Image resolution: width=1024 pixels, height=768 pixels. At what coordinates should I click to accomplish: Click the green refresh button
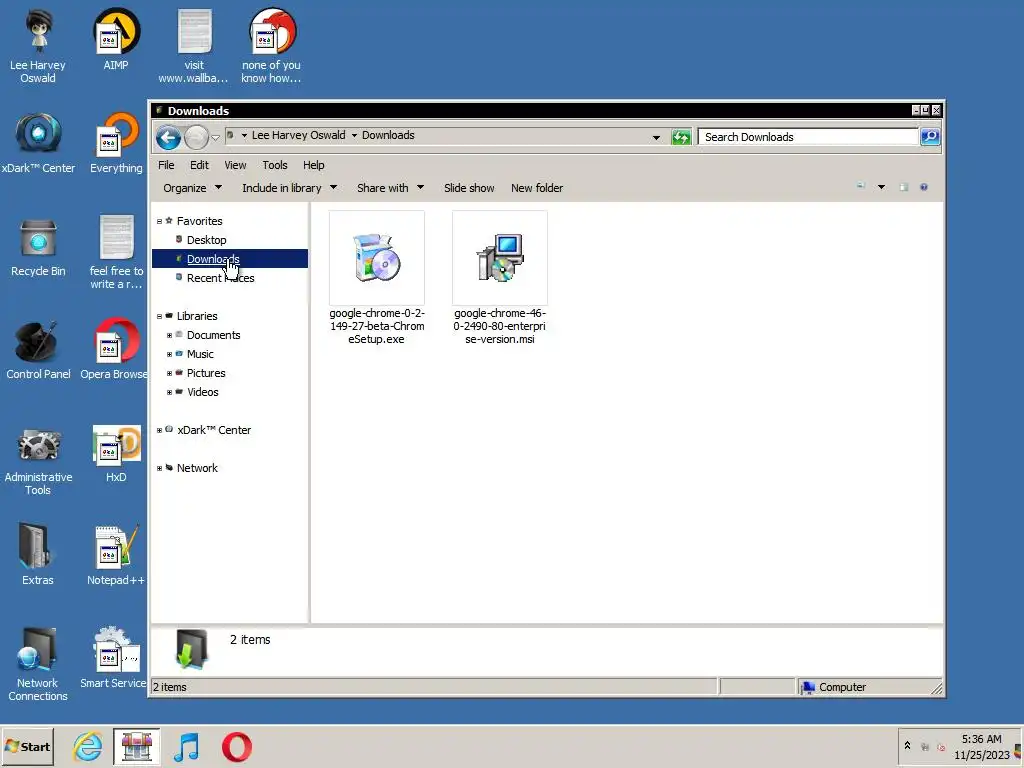[x=681, y=137]
